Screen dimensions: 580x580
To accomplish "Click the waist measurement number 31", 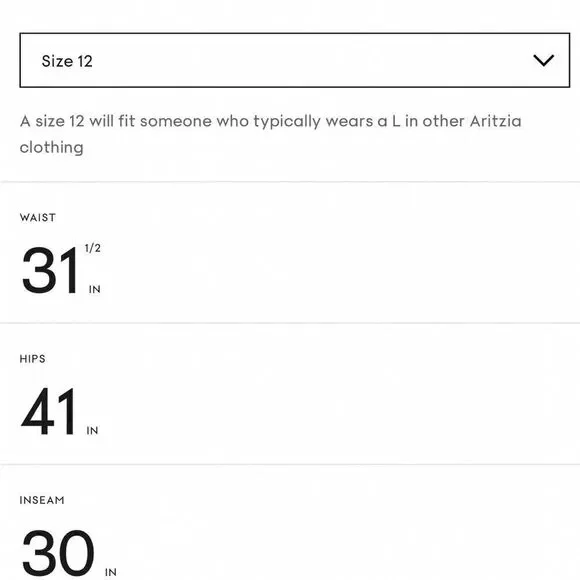I will (x=50, y=270).
